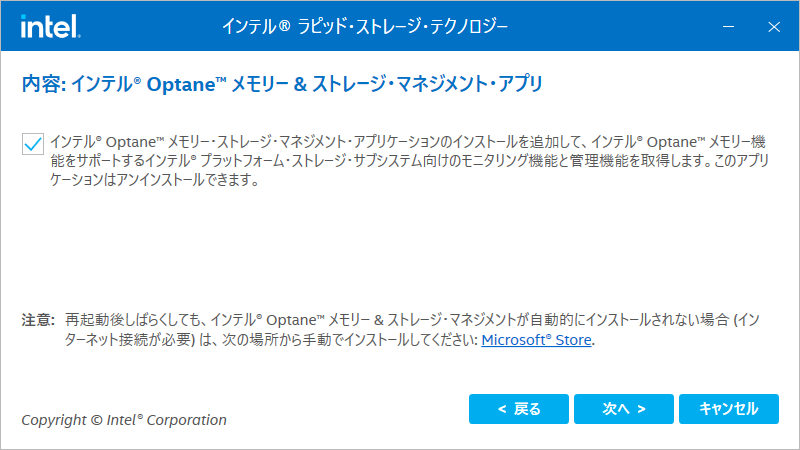Image resolution: width=800 pixels, height=450 pixels.
Task: Click the Copyright © Intel Corporation text
Action: tap(124, 420)
